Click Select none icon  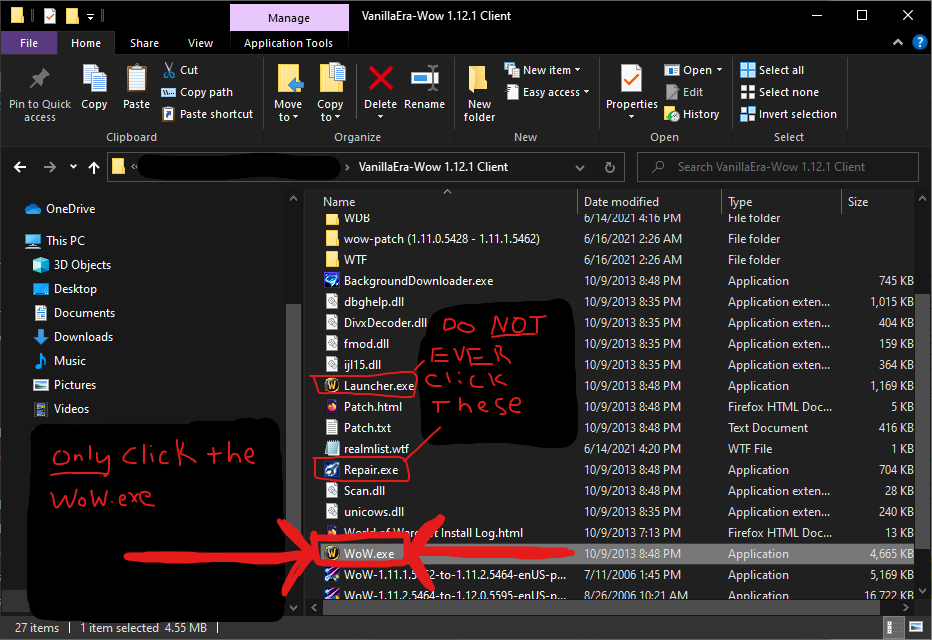748,92
